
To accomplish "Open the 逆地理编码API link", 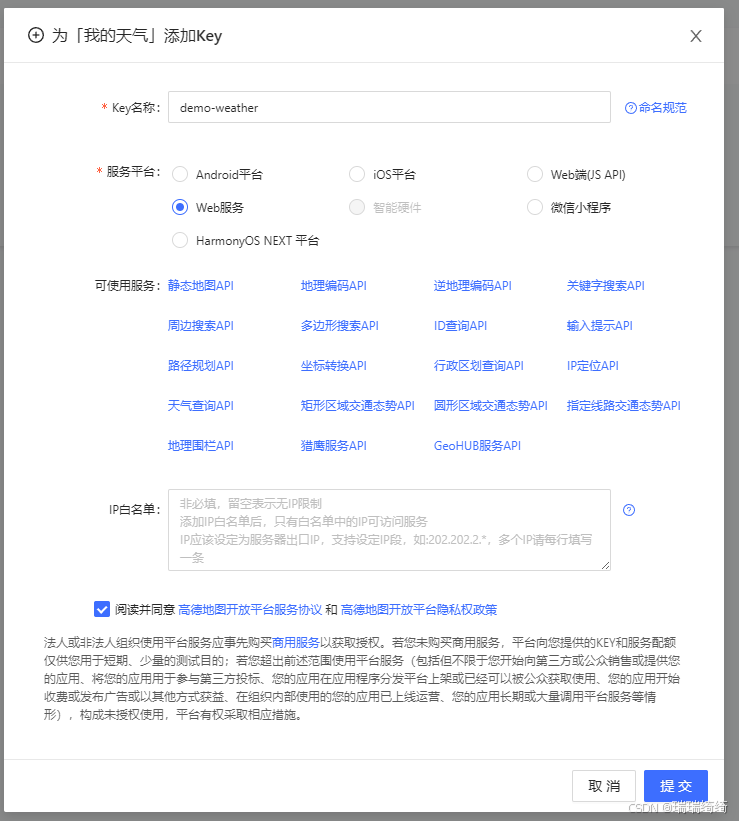I will (472, 285).
